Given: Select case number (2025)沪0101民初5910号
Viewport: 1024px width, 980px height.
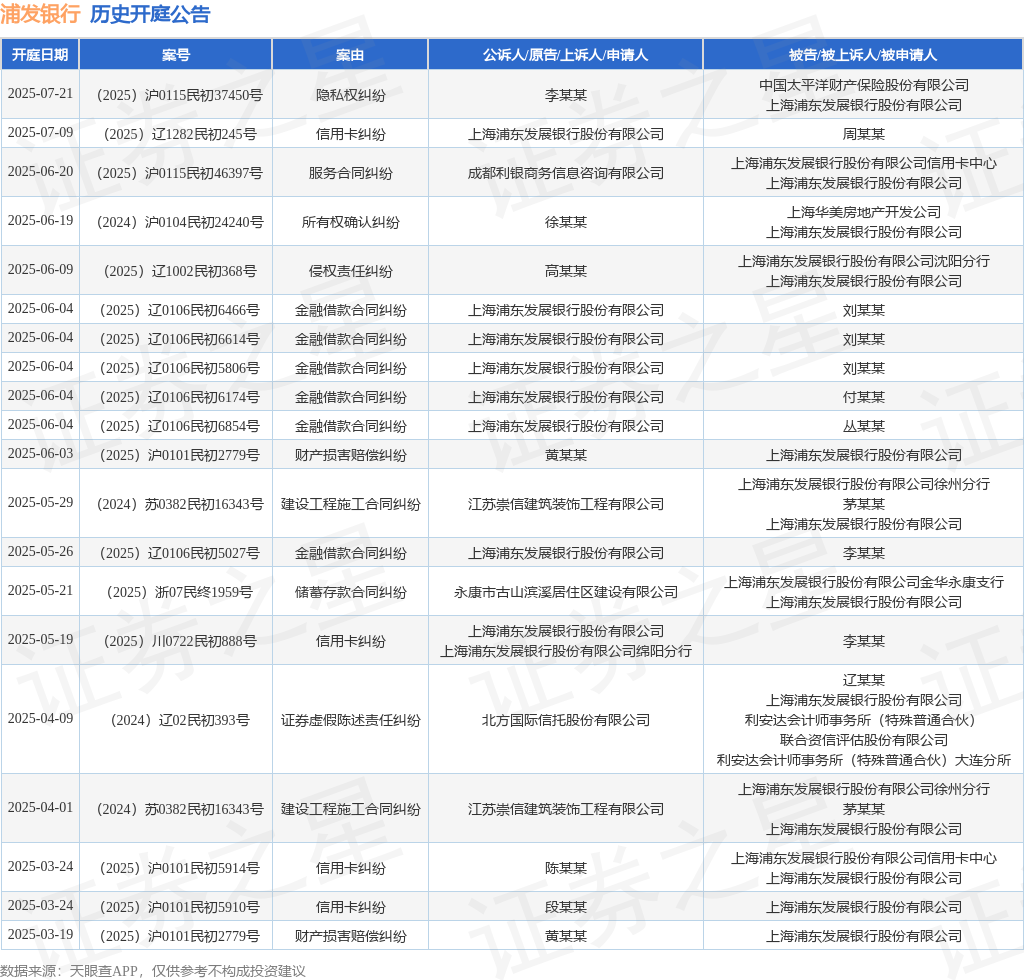Looking at the screenshot, I should [x=180, y=908].
